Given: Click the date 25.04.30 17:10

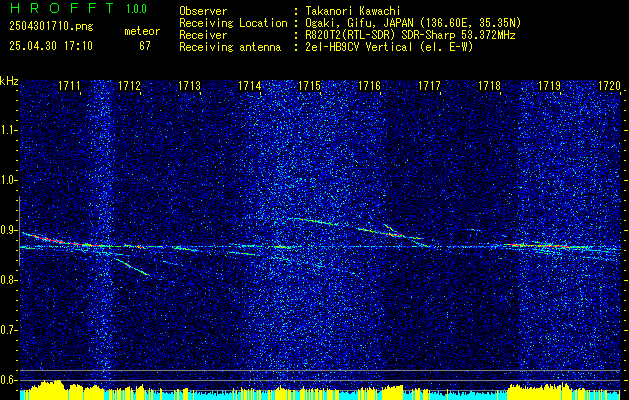Looking at the screenshot, I should point(51,46).
